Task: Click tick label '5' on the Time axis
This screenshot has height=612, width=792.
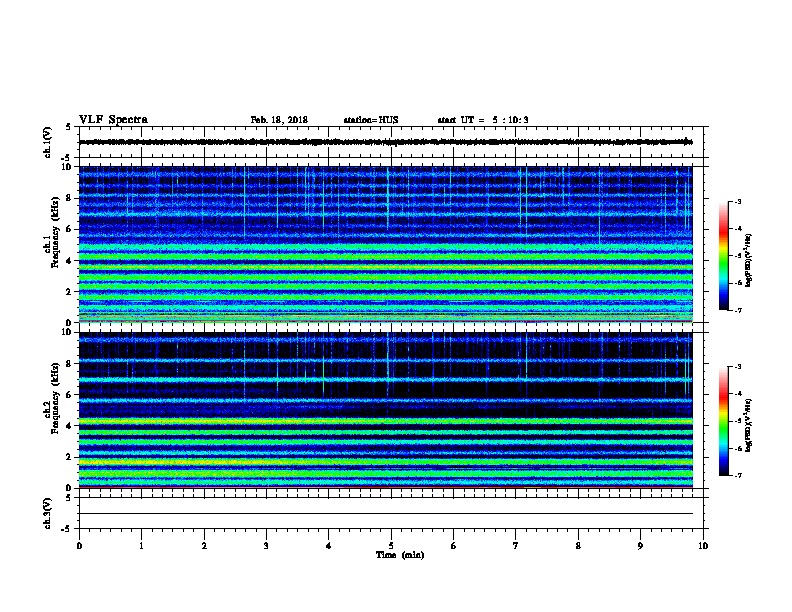Action: pyautogui.click(x=391, y=546)
